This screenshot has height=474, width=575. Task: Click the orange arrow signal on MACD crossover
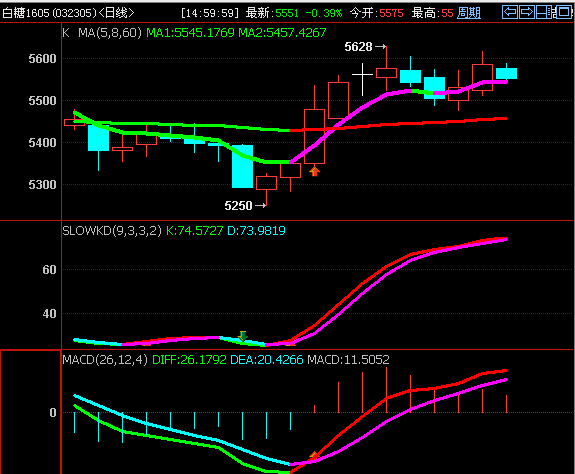point(314,455)
